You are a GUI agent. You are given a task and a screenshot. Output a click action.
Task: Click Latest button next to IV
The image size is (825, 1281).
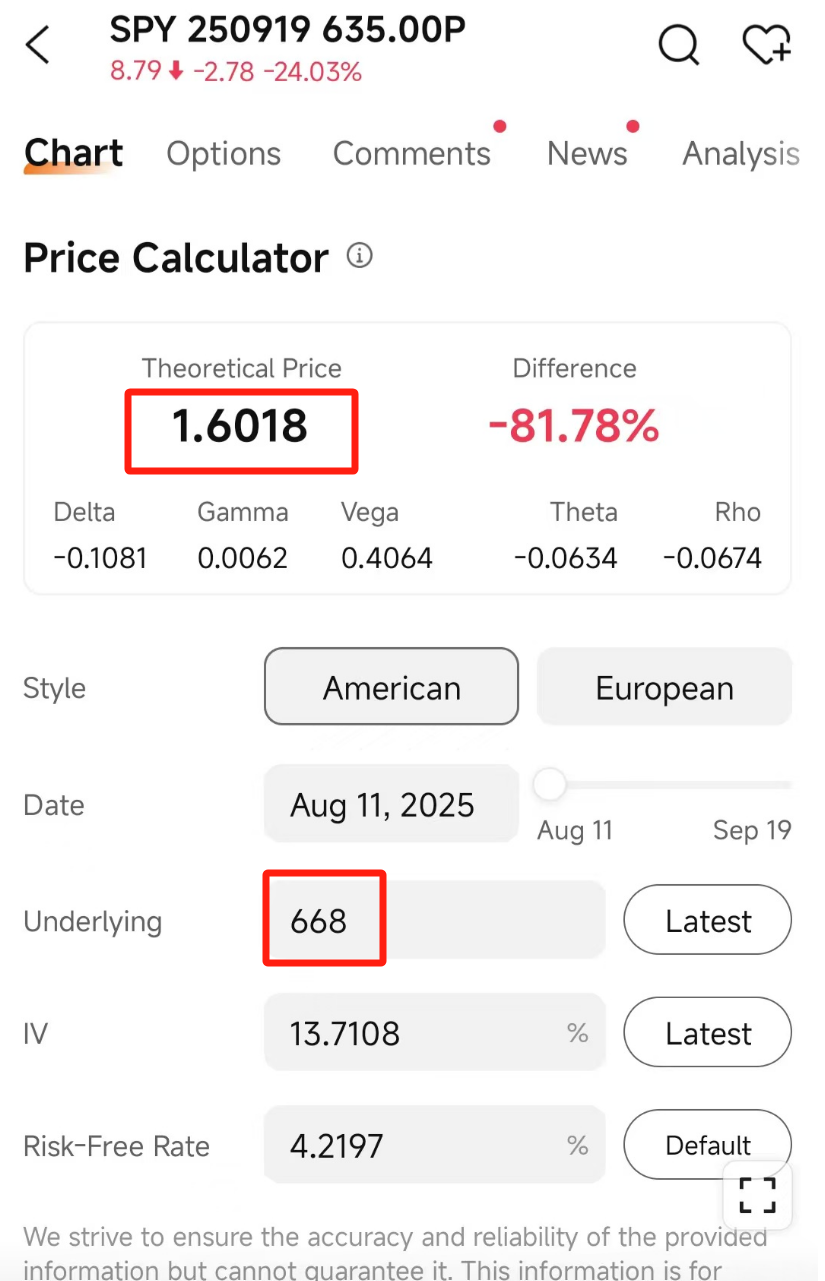[708, 1032]
